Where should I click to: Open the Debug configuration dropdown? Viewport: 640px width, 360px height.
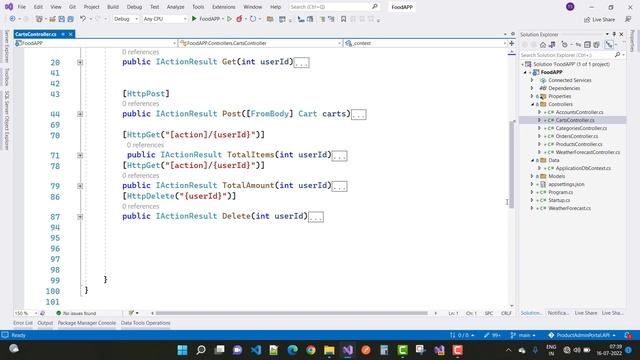coord(126,19)
